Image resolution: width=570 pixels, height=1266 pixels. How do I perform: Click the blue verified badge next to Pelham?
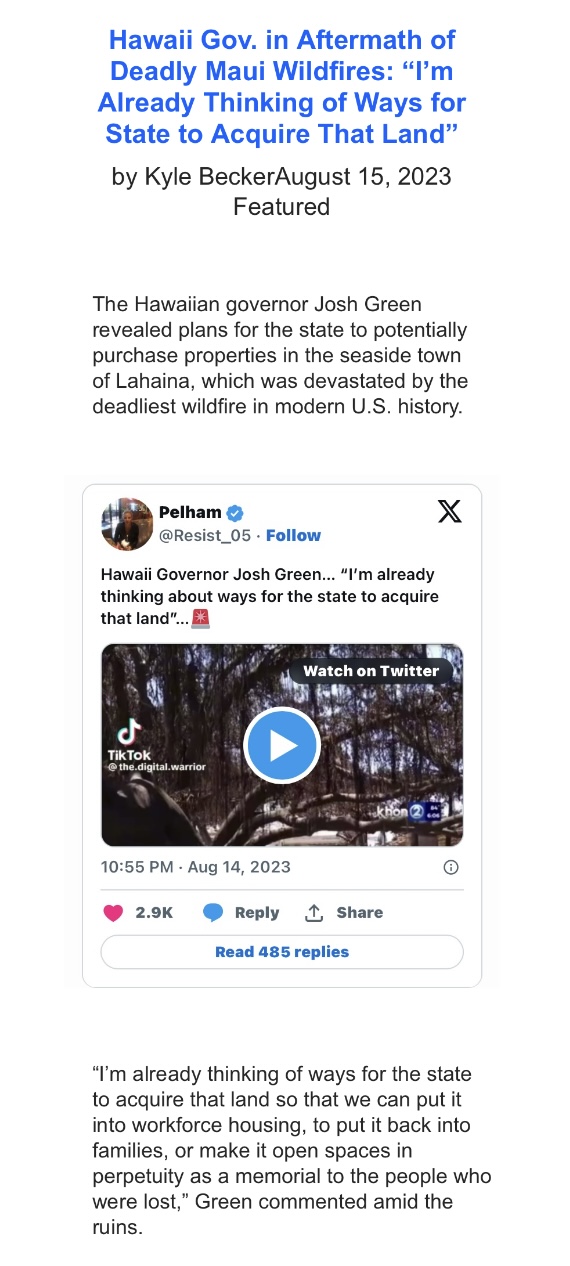235,513
